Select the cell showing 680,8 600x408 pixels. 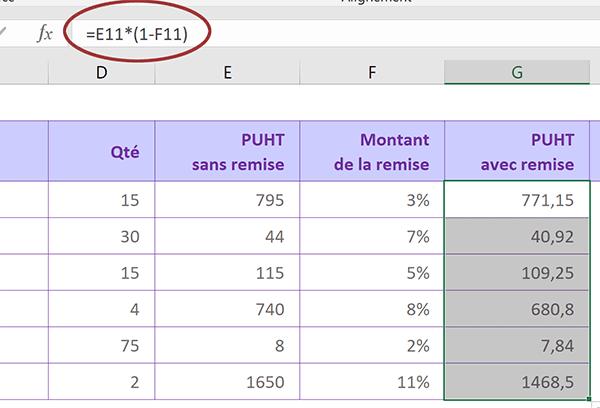click(517, 308)
